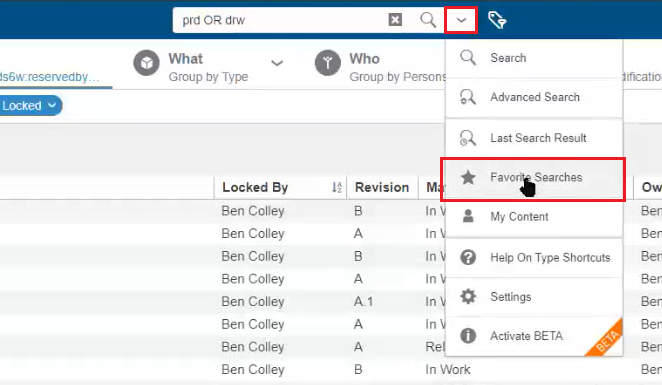Image resolution: width=662 pixels, height=385 pixels.
Task: Click the 'In Work' cell in last row
Action: 448,370
